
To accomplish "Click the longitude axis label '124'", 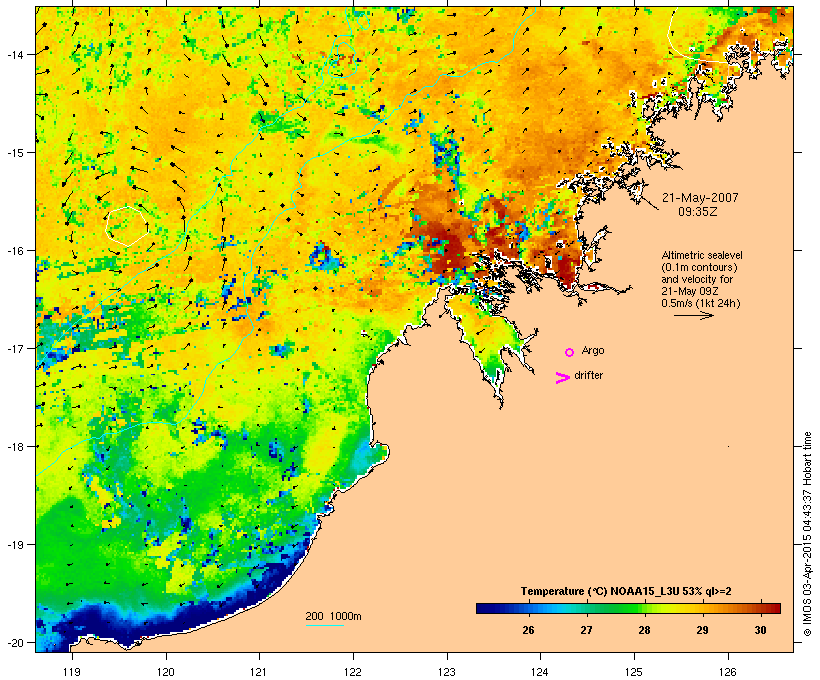I will pos(540,672).
